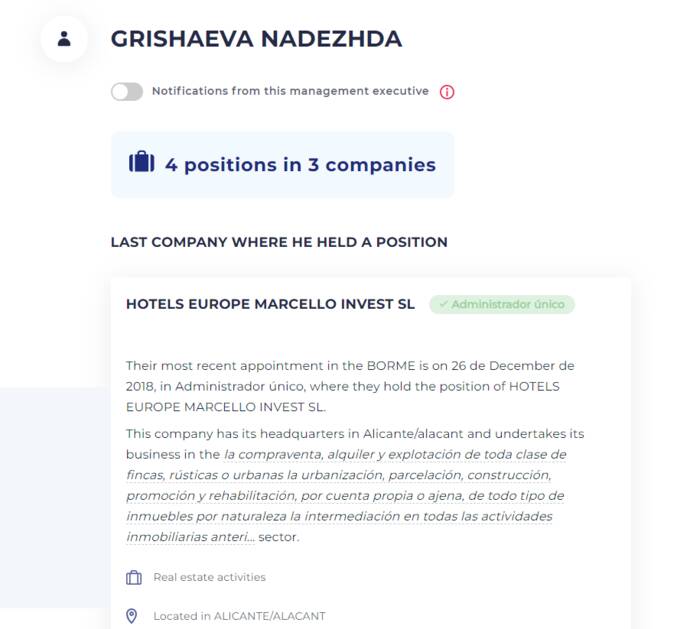Click the Last Company Where He Held a Position heading
The width and height of the screenshot is (680, 629).
point(279,242)
